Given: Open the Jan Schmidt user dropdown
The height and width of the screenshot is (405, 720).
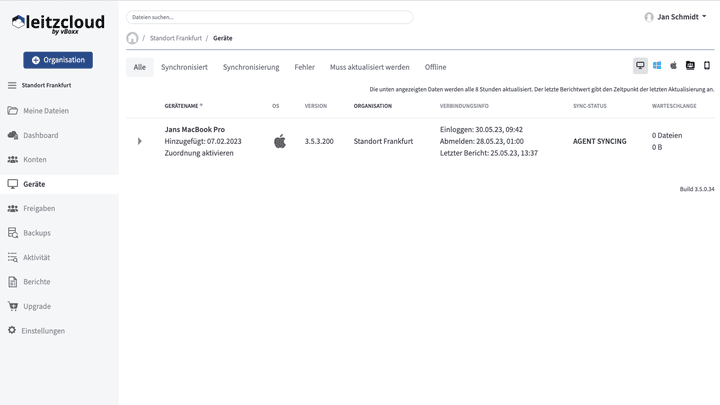Looking at the screenshot, I should [x=676, y=17].
